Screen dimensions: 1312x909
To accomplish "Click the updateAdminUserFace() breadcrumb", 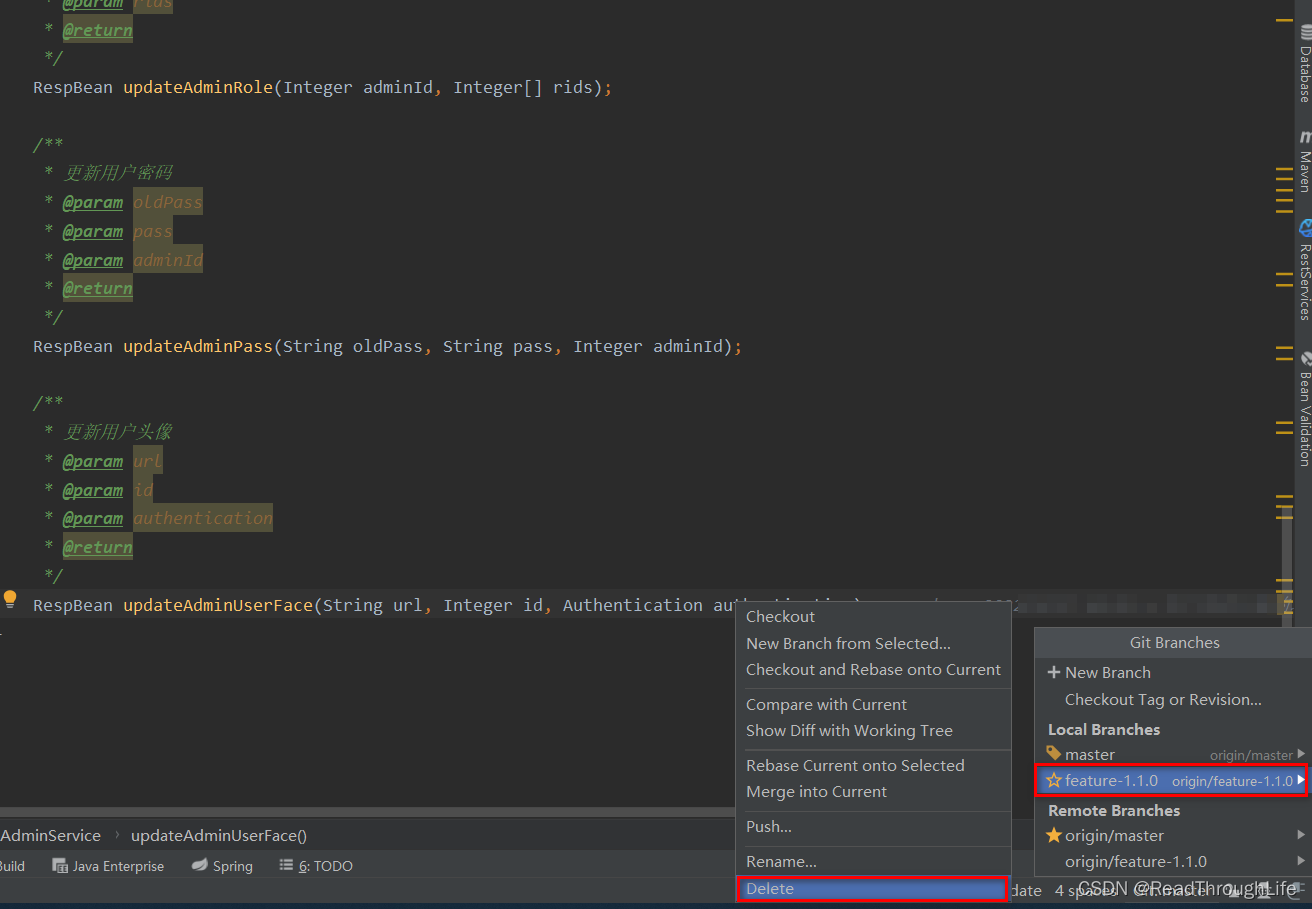I will 219,836.
